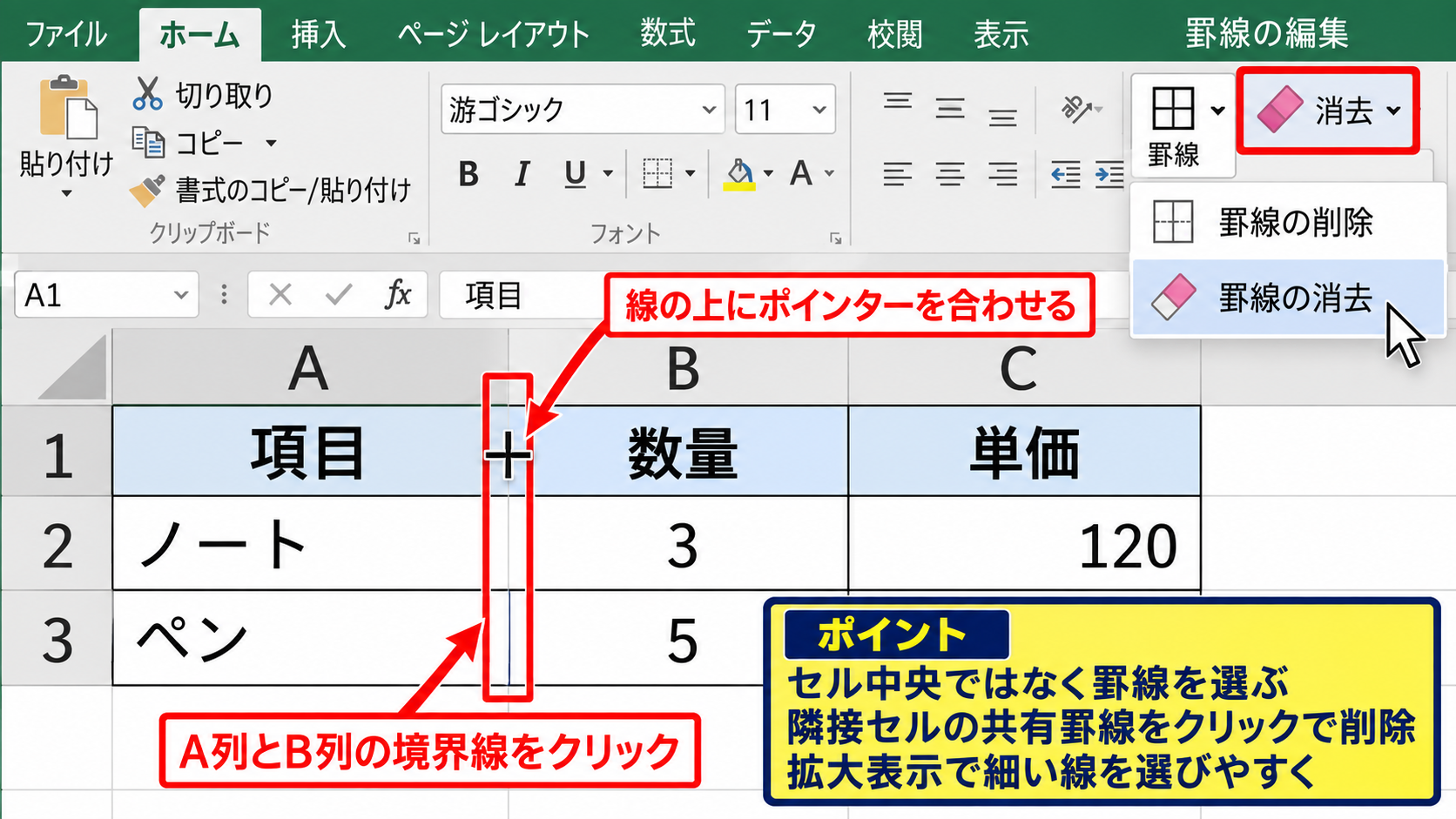Click the orientation text angle icon
Viewport: 1456px width, 819px height.
click(x=1076, y=109)
